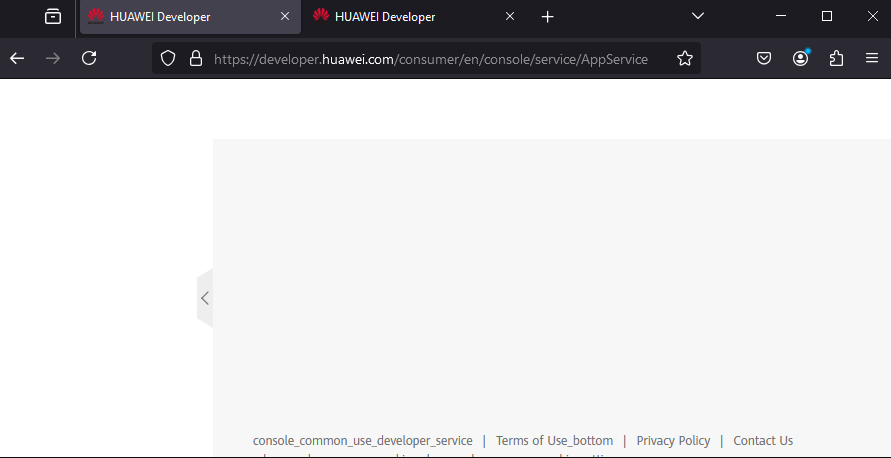The image size is (891, 458).
Task: Open the tracking protection shield panel
Action: click(168, 59)
